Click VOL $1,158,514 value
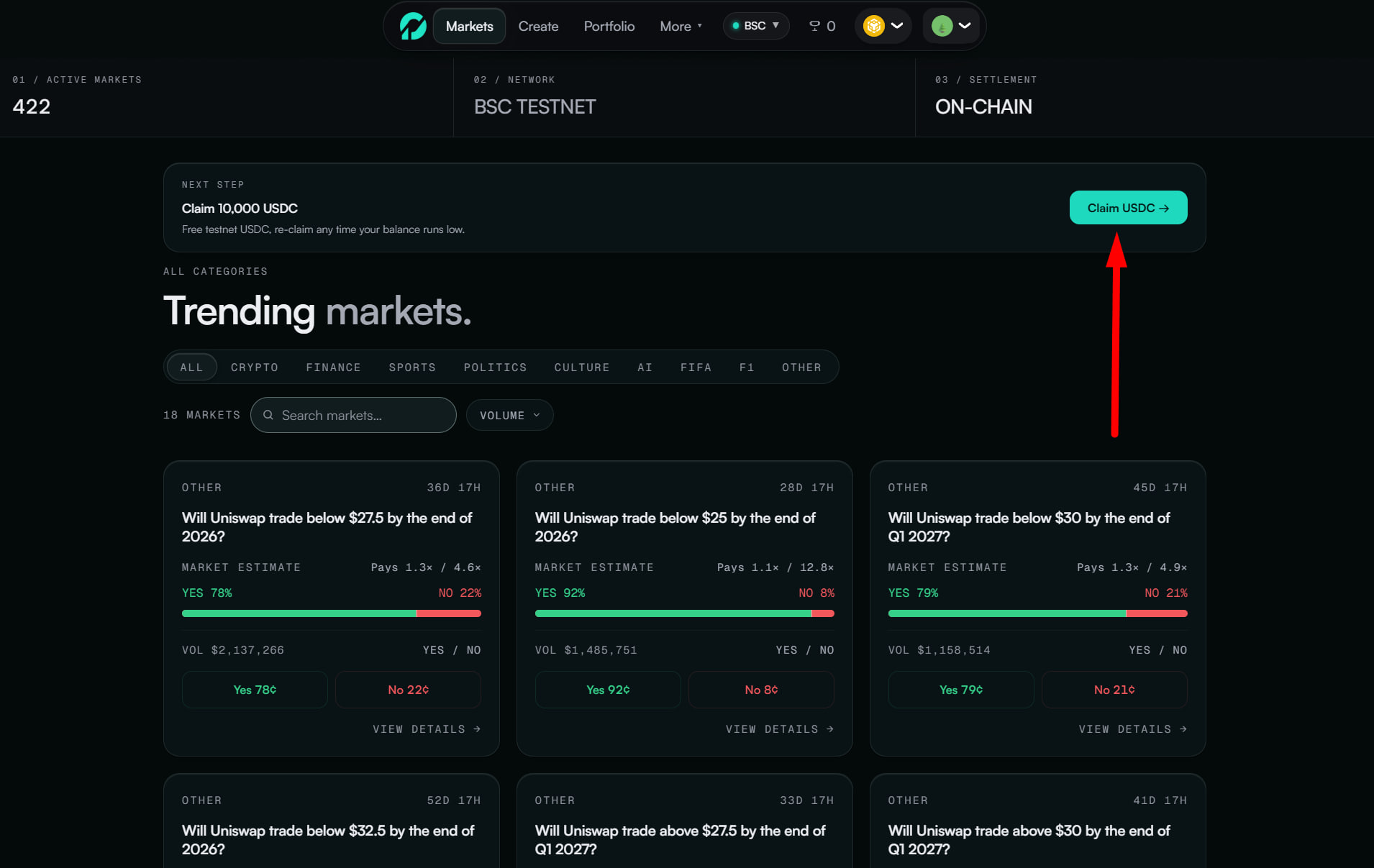The width and height of the screenshot is (1374, 868). [x=939, y=649]
